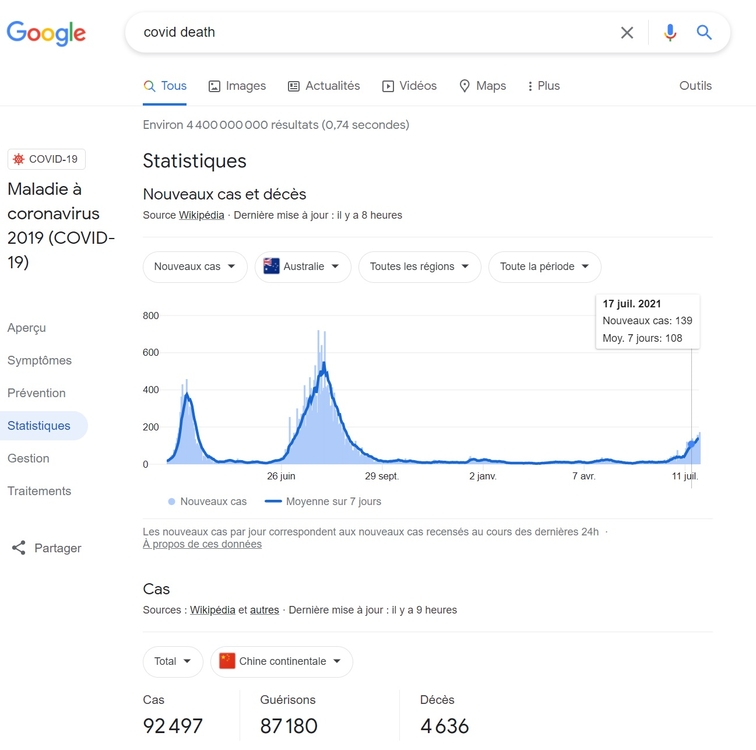Click the China flag icon
The height and width of the screenshot is (750, 756).
click(x=227, y=661)
